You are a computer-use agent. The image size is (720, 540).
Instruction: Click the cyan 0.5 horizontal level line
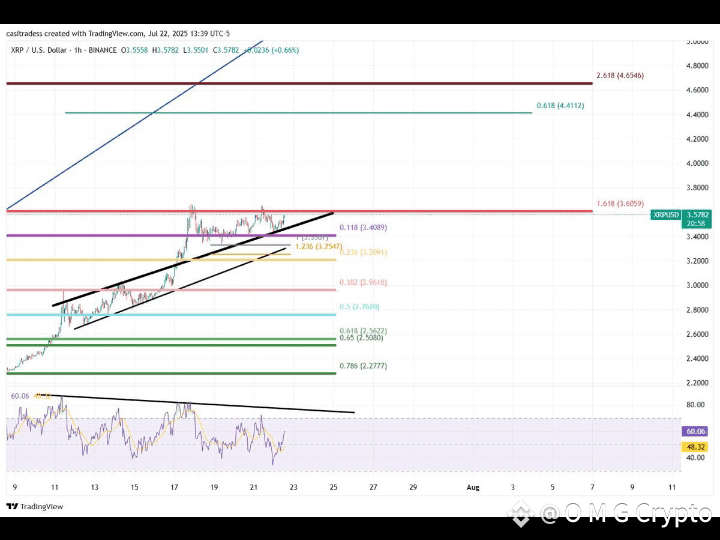click(171, 315)
